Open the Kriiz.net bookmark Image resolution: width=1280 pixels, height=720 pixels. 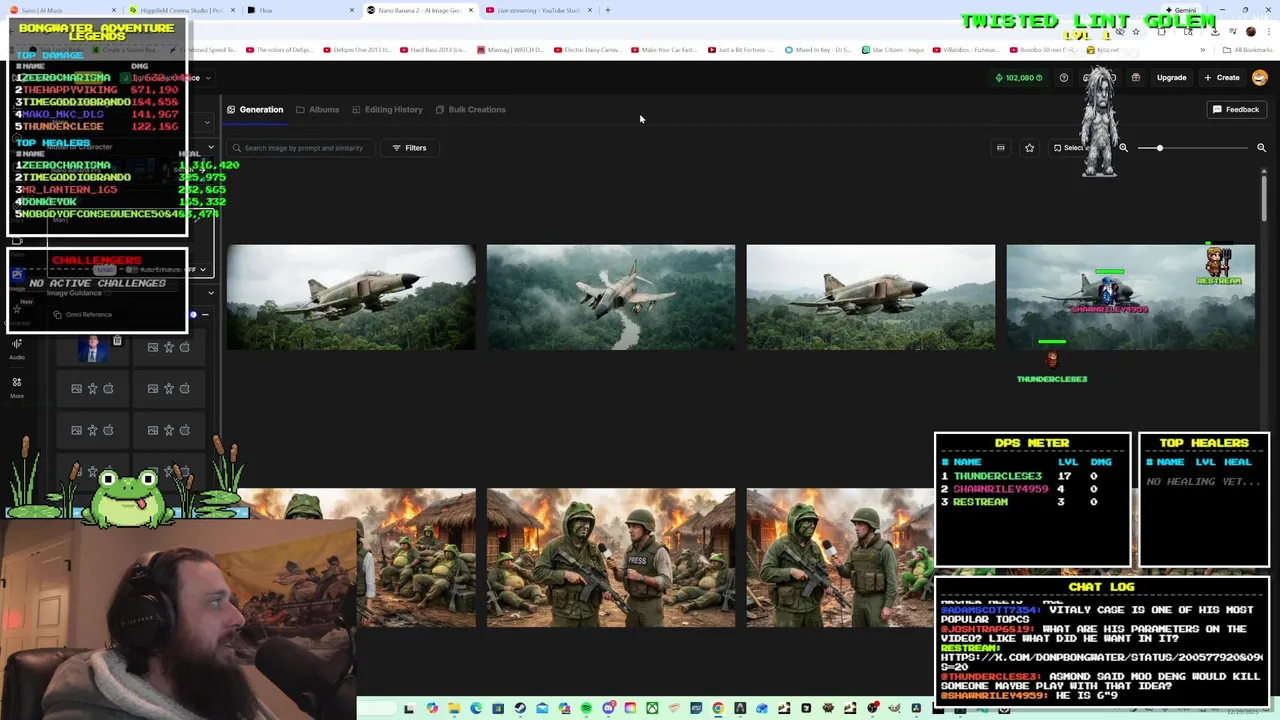(1102, 49)
